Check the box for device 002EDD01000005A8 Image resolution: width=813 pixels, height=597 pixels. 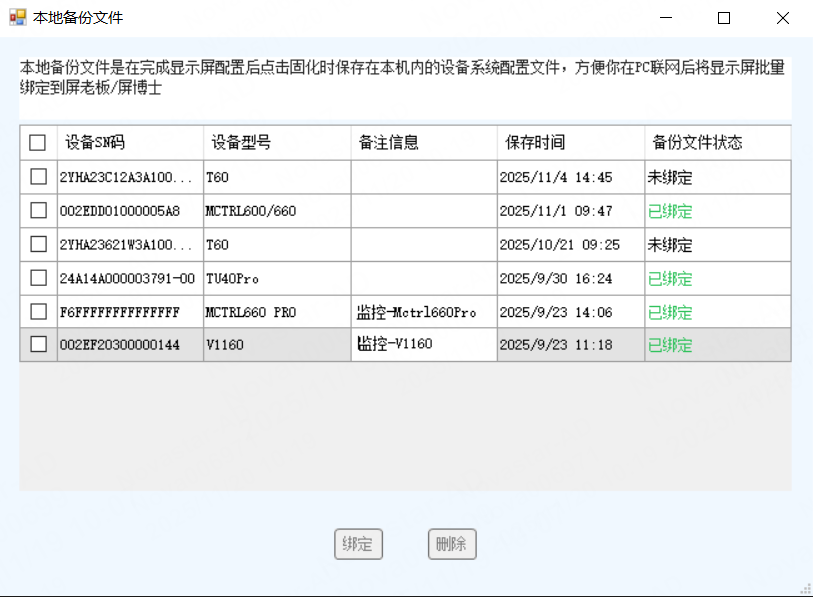(38, 211)
